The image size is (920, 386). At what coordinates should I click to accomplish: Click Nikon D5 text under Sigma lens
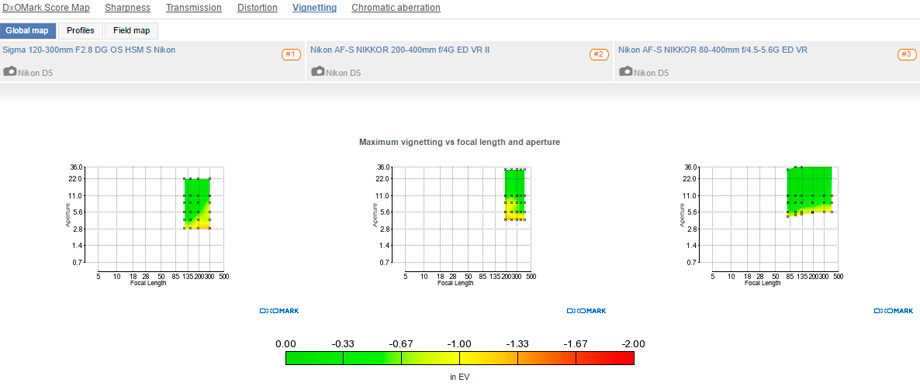[x=35, y=73]
